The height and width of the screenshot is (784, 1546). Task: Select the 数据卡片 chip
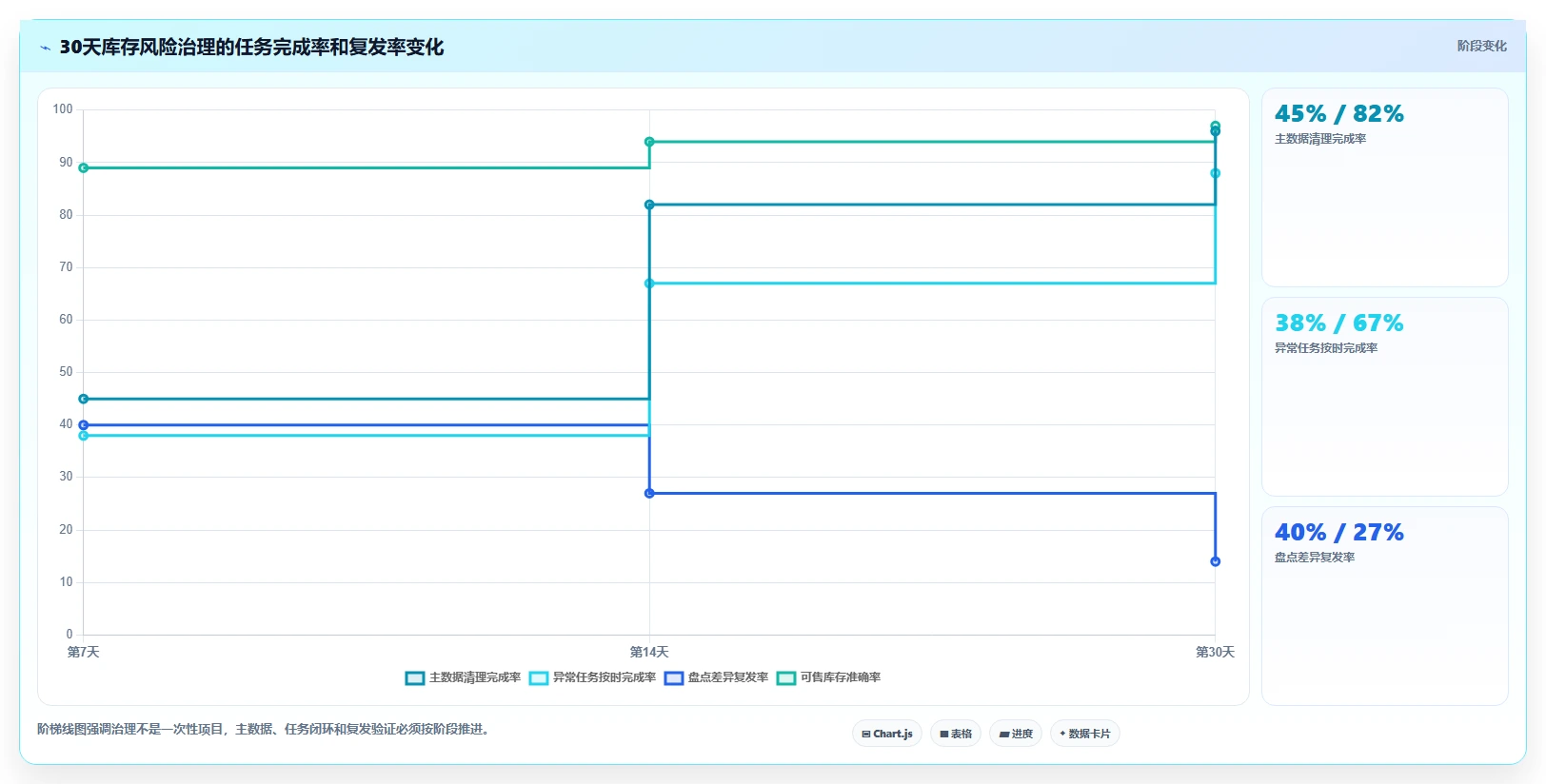[x=1085, y=734]
